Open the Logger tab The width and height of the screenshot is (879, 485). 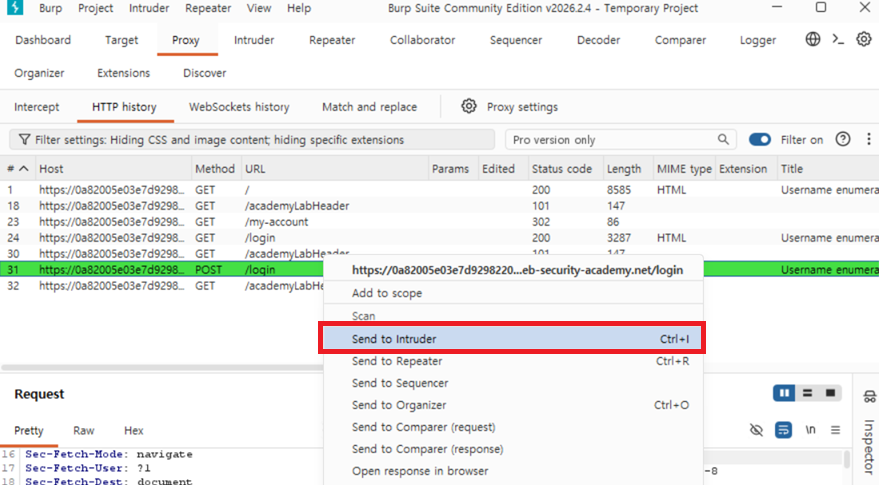757,40
